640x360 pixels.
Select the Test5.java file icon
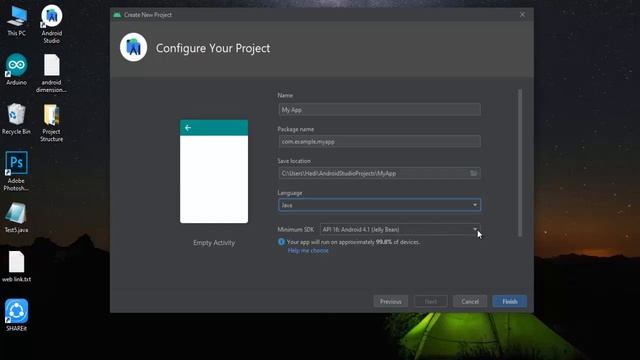click(x=16, y=218)
